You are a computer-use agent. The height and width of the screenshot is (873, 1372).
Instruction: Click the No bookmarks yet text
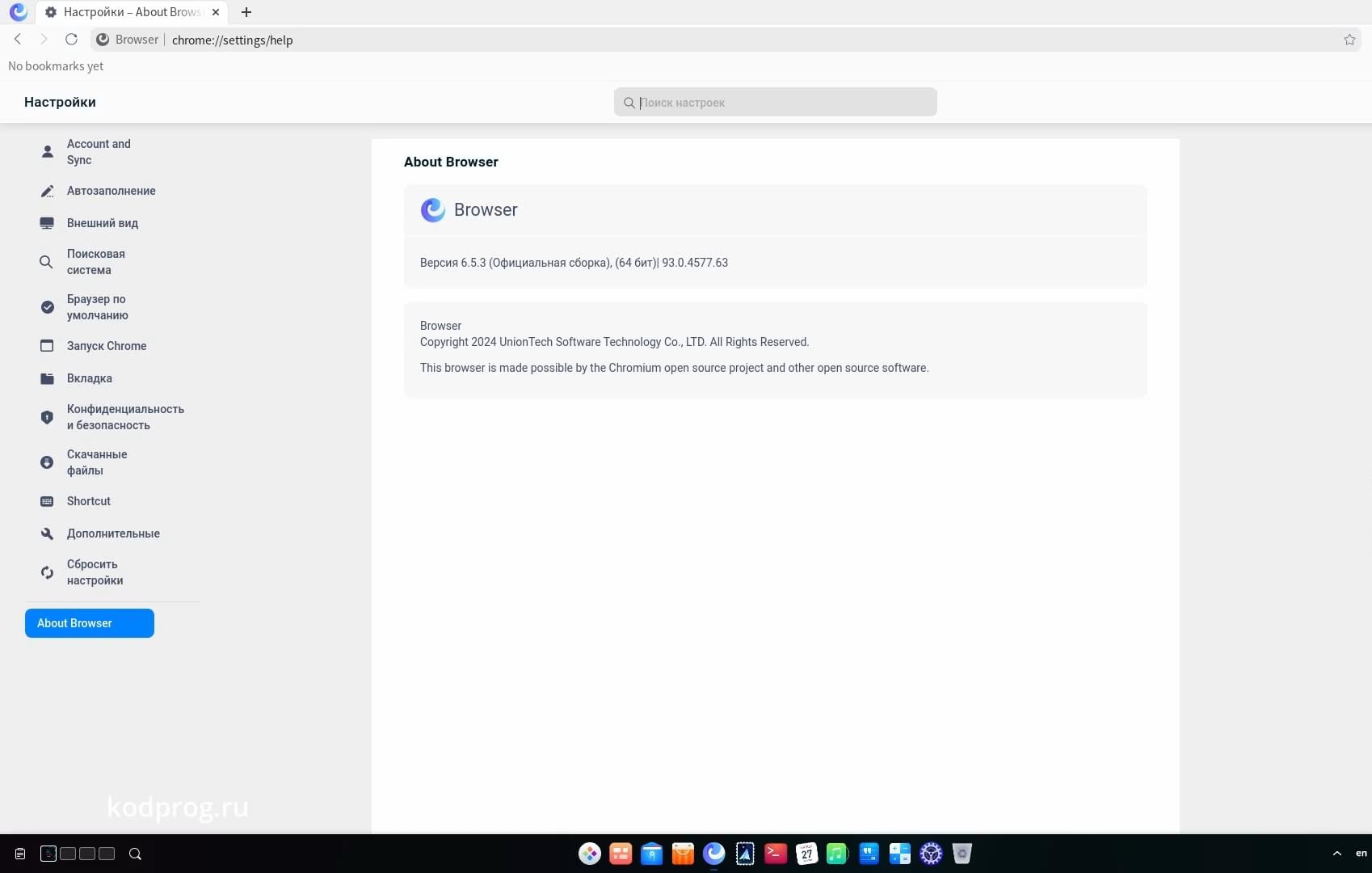coord(56,66)
